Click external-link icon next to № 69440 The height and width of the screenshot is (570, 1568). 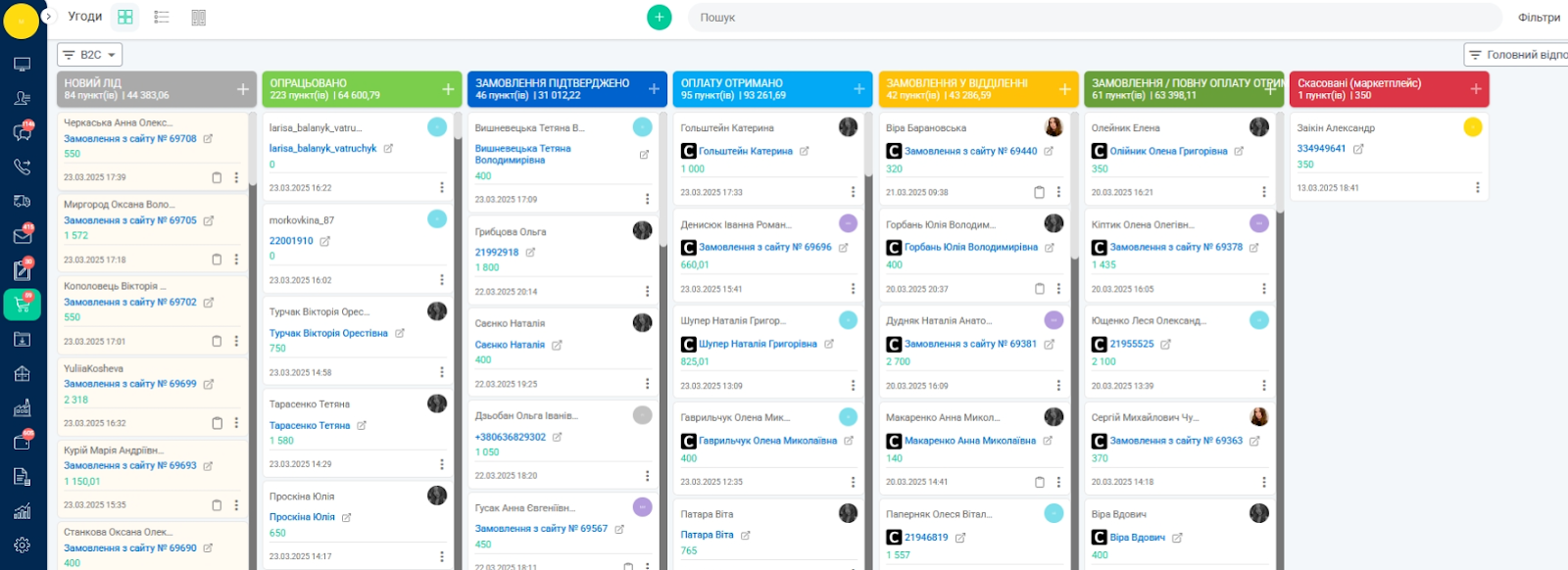(x=1049, y=151)
